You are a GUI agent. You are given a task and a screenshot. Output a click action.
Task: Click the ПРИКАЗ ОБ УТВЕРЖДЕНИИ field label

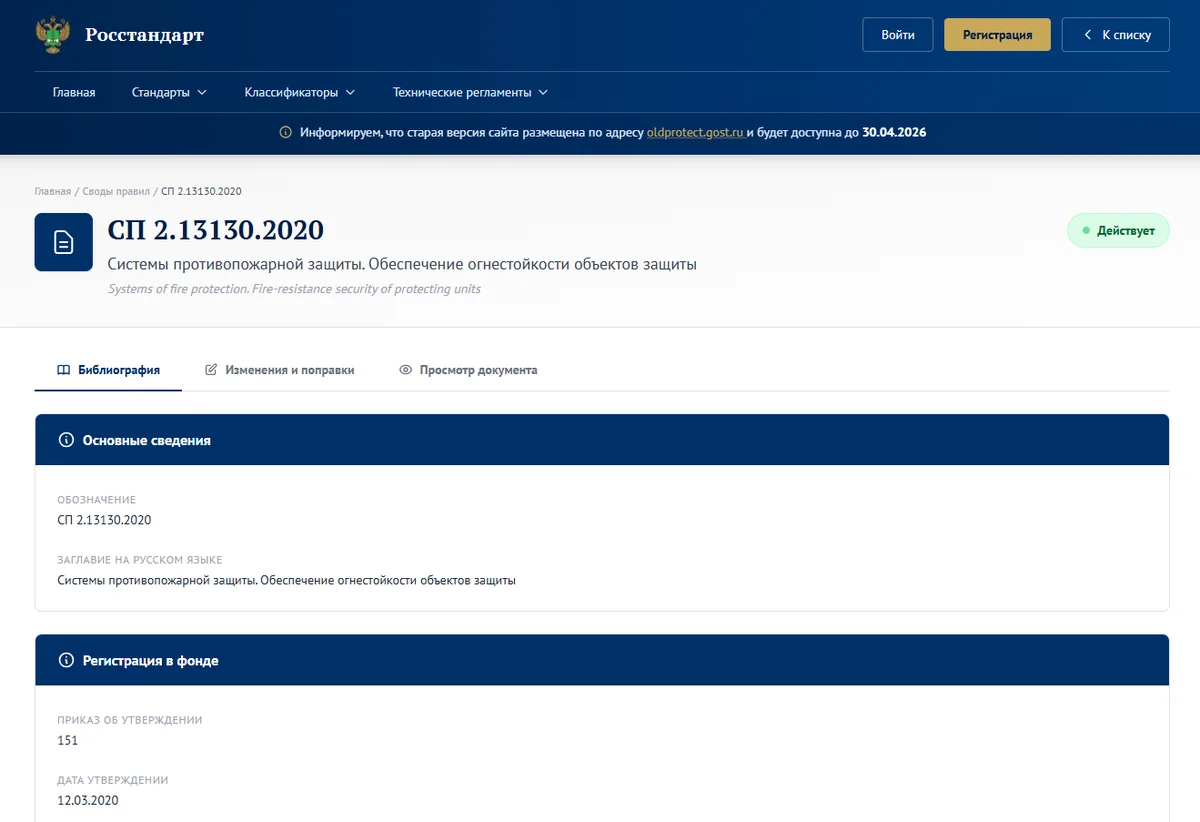[x=130, y=720]
